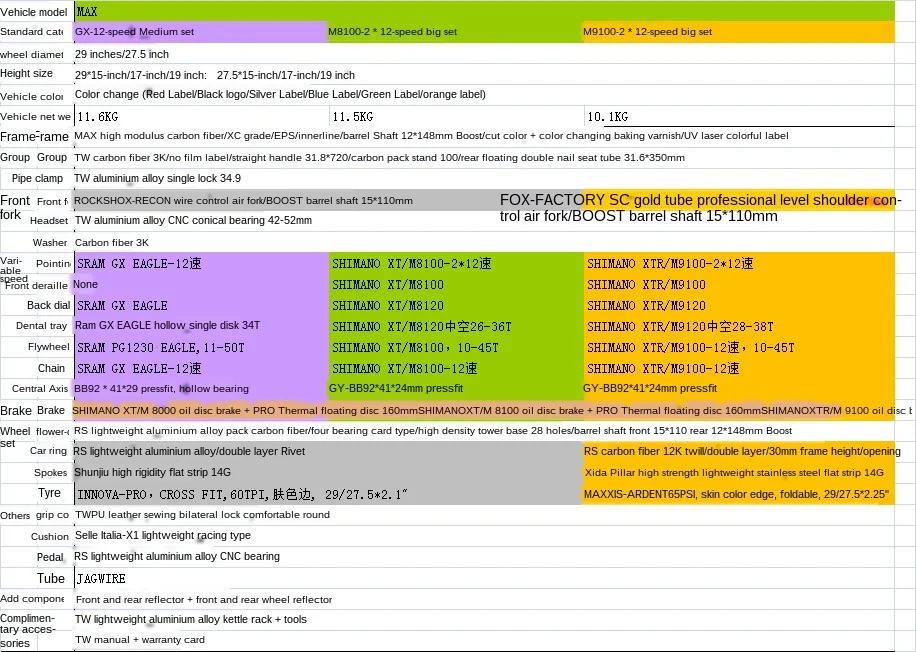This screenshot has height=652, width=916.
Task: Click GY-BB92*41*24mm pressfit in orange column
Action: click(739, 389)
